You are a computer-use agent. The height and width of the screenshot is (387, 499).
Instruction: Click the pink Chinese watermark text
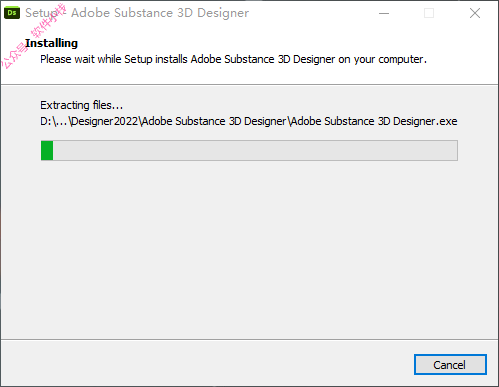(34, 36)
